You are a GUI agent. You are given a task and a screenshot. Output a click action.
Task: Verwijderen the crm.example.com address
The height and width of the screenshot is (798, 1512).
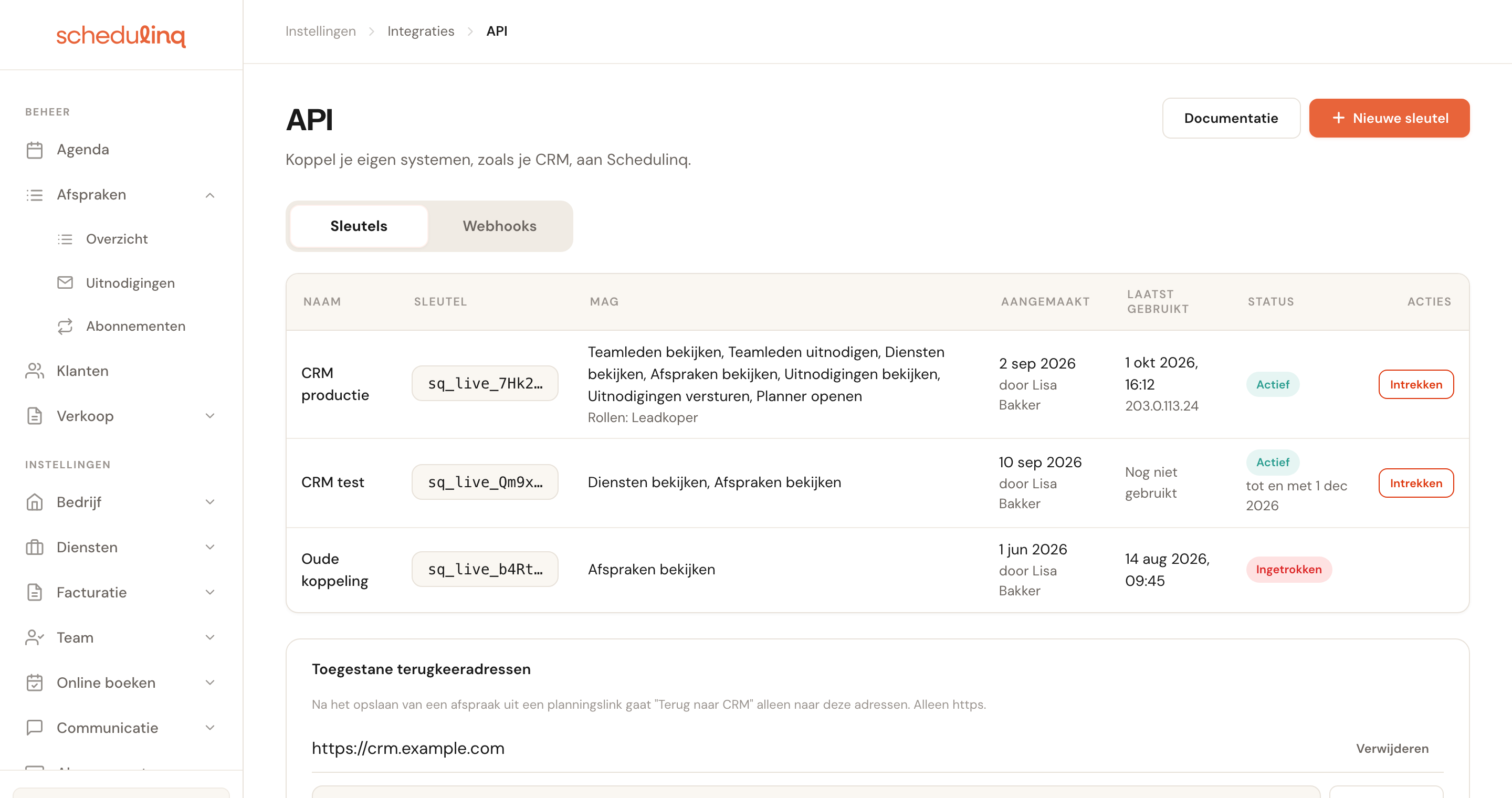[x=1392, y=749]
